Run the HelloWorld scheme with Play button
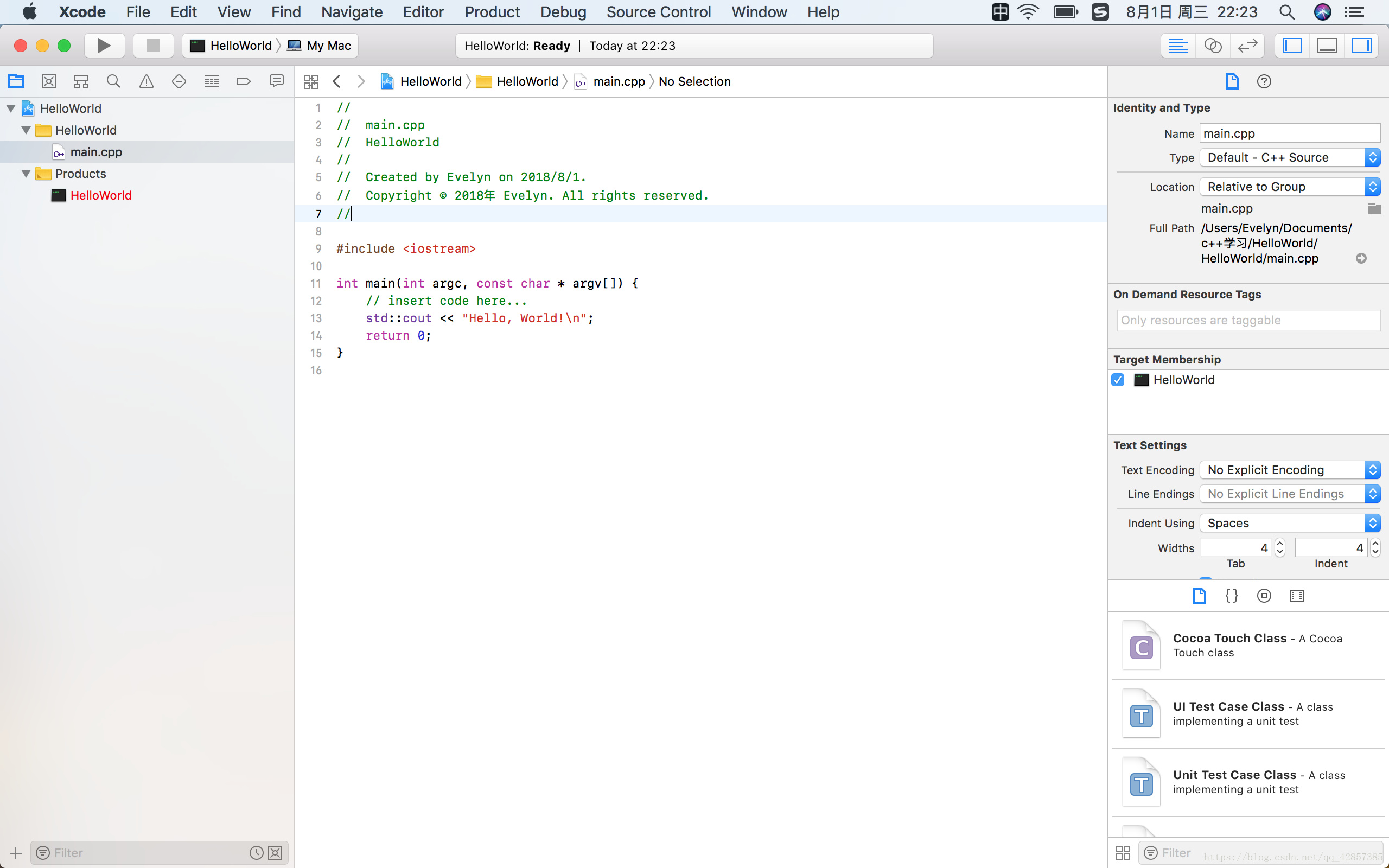Viewport: 1389px width, 868px height. click(105, 46)
